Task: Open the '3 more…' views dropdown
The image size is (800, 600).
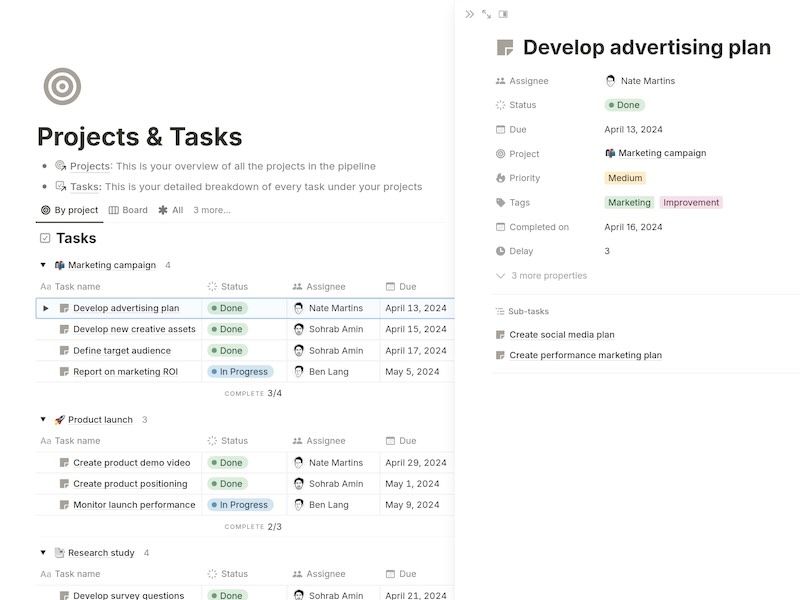Action: (211, 210)
